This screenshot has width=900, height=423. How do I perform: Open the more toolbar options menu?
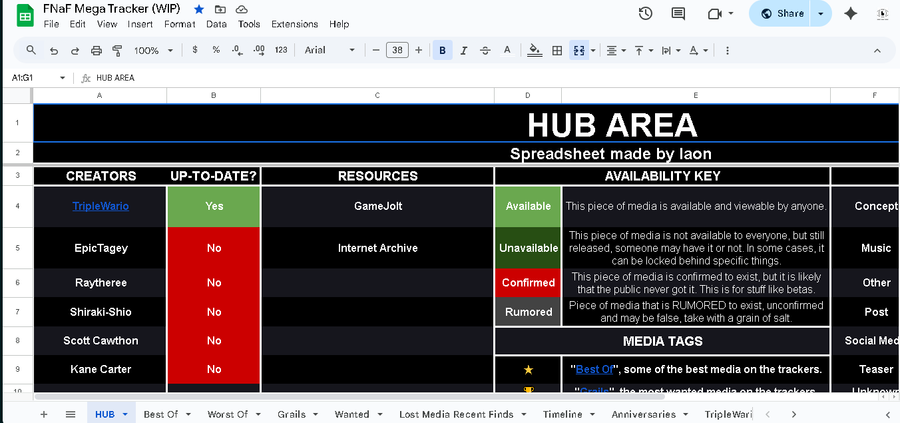[727, 51]
